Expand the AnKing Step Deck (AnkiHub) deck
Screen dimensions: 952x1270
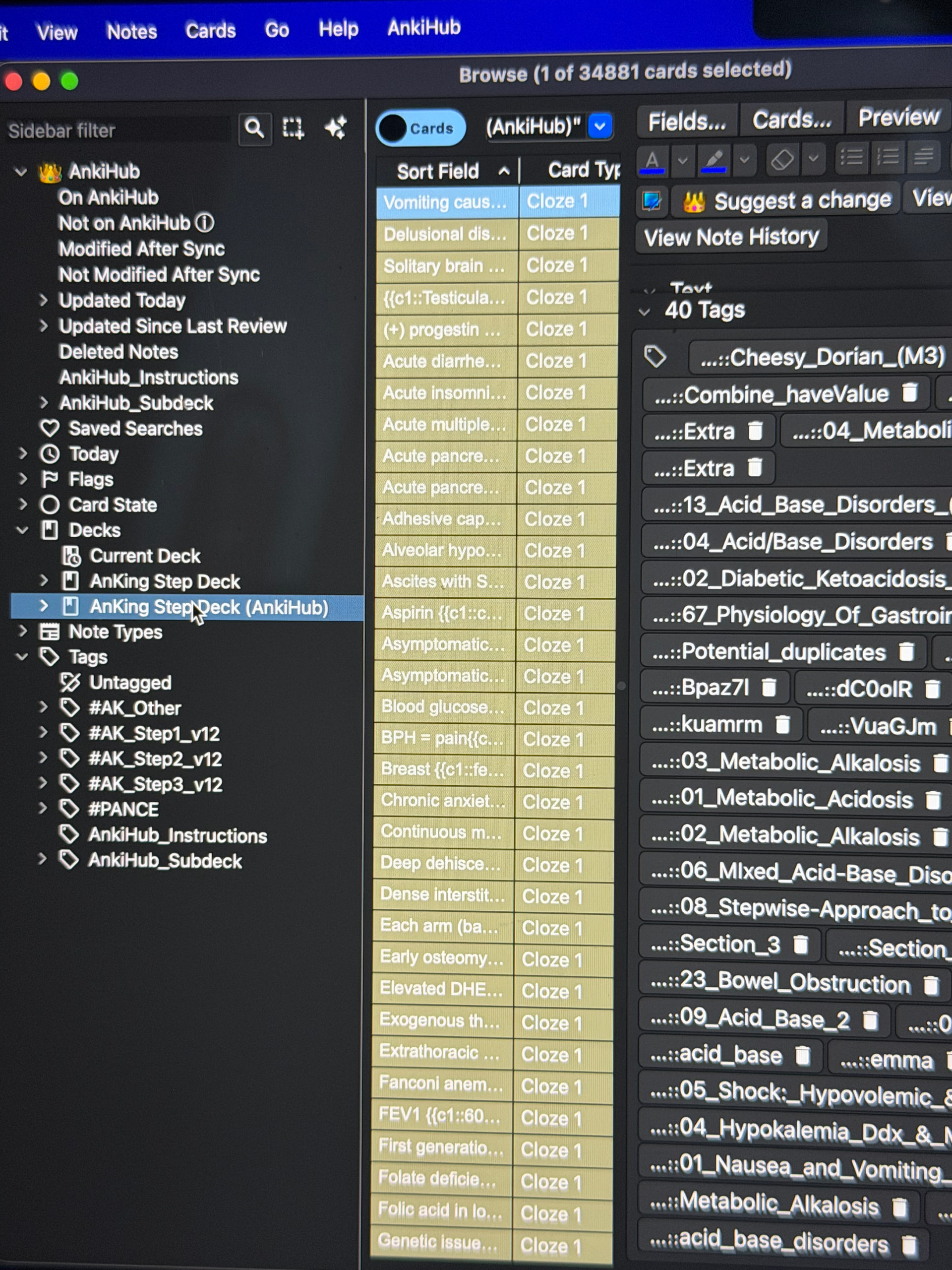pyautogui.click(x=44, y=605)
